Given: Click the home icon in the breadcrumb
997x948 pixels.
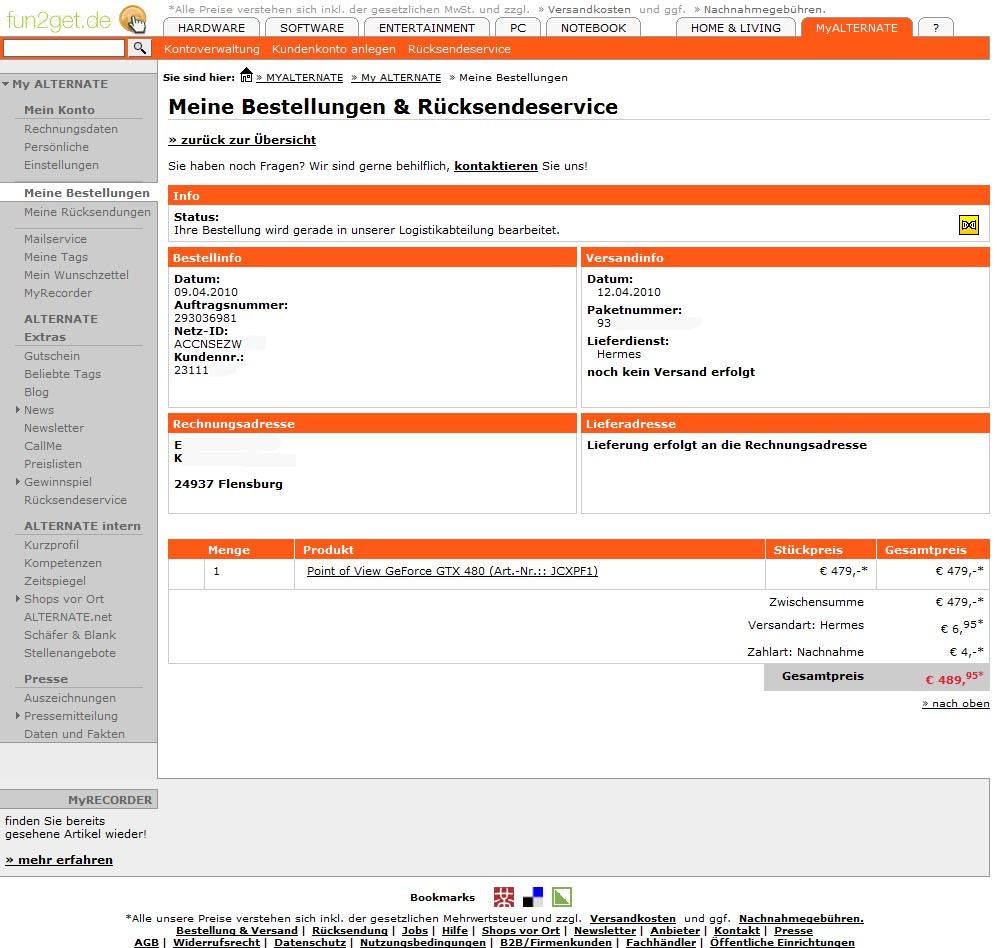Looking at the screenshot, I should (246, 75).
